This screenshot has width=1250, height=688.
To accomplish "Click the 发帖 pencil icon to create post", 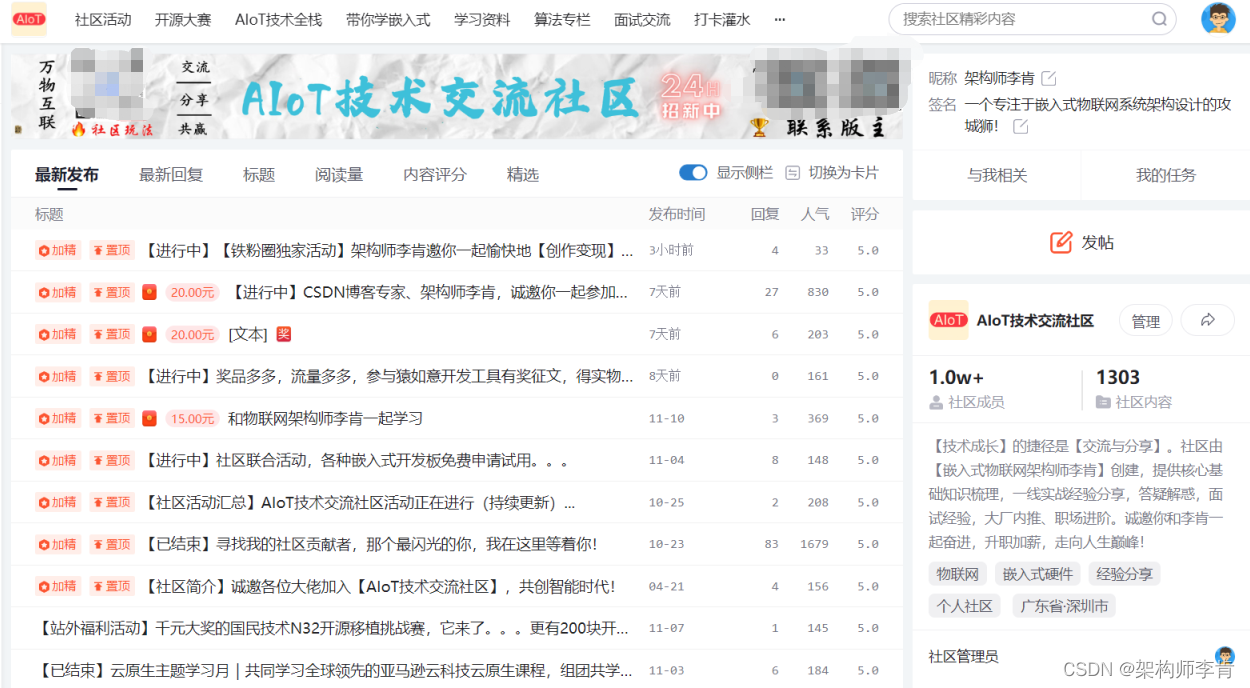I will [1061, 242].
